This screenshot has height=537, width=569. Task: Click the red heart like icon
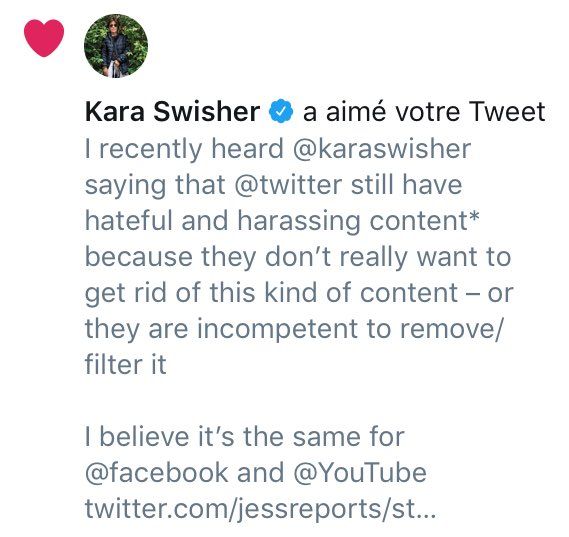(44, 38)
